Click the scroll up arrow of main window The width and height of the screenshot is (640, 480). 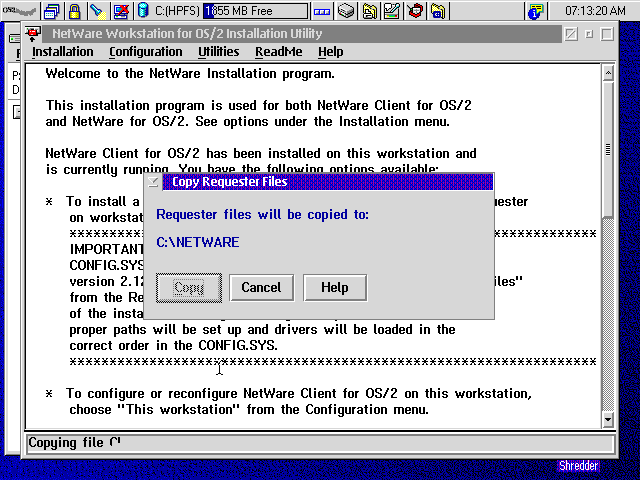[608, 73]
